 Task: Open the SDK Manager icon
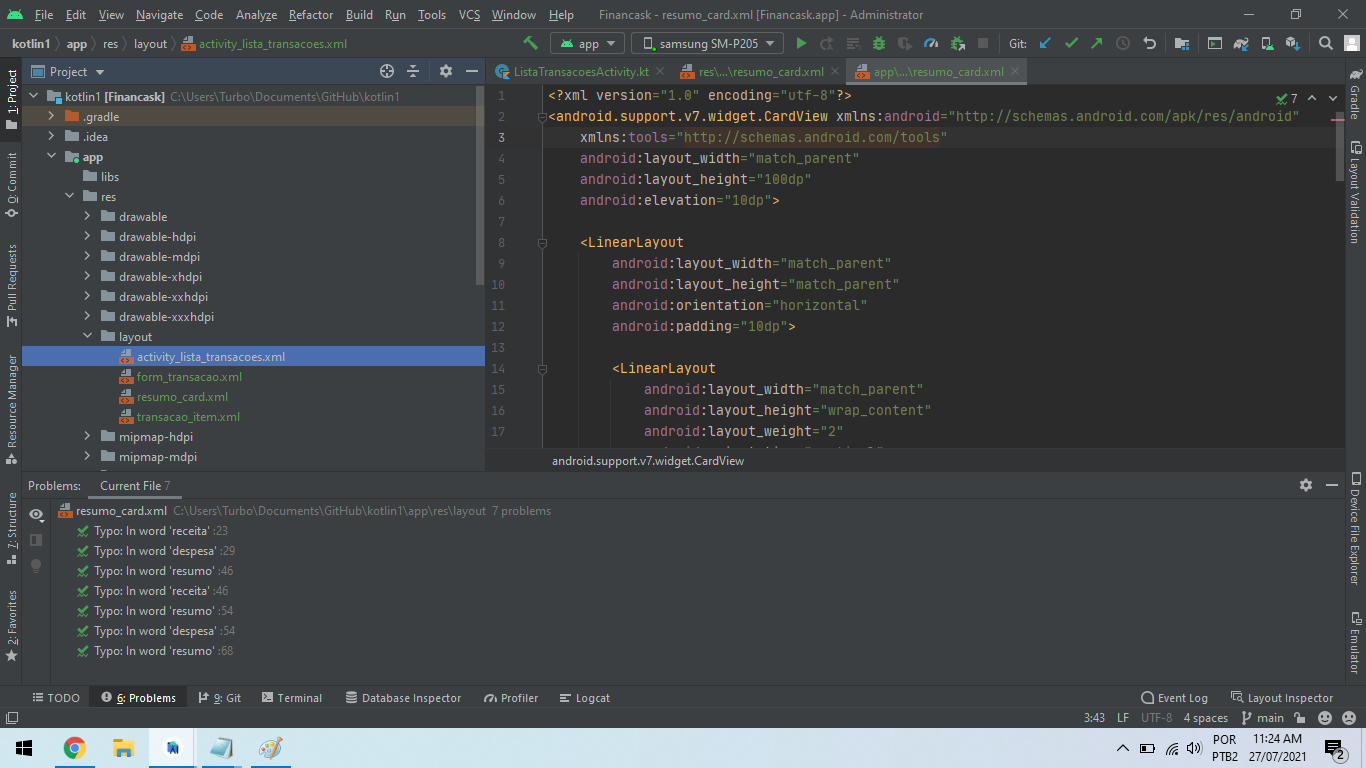[x=1293, y=43]
